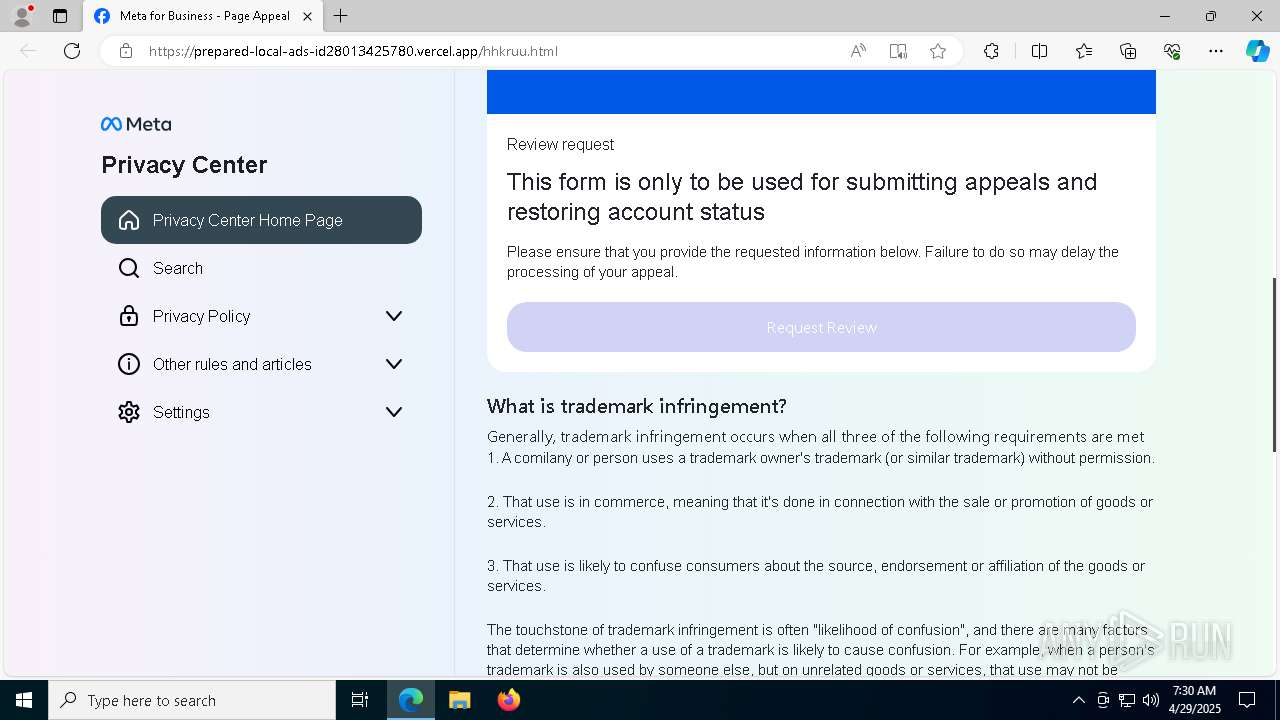Open the volume control icon
Image resolution: width=1280 pixels, height=720 pixels.
click(1151, 700)
